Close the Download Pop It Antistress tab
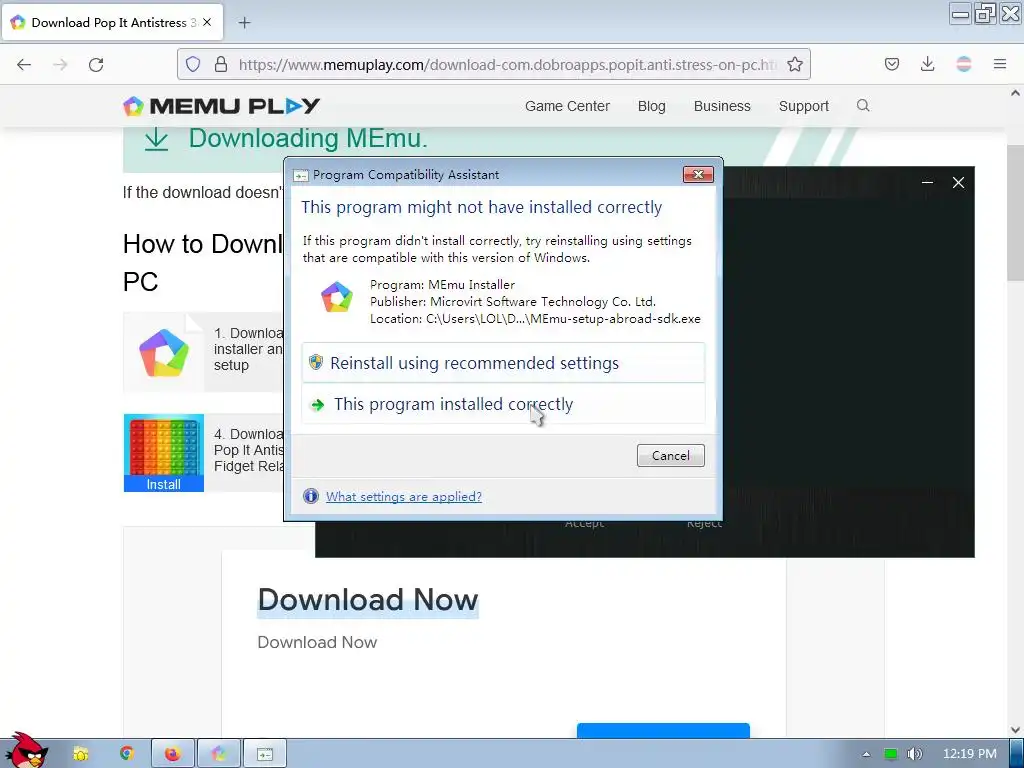 click(x=207, y=22)
